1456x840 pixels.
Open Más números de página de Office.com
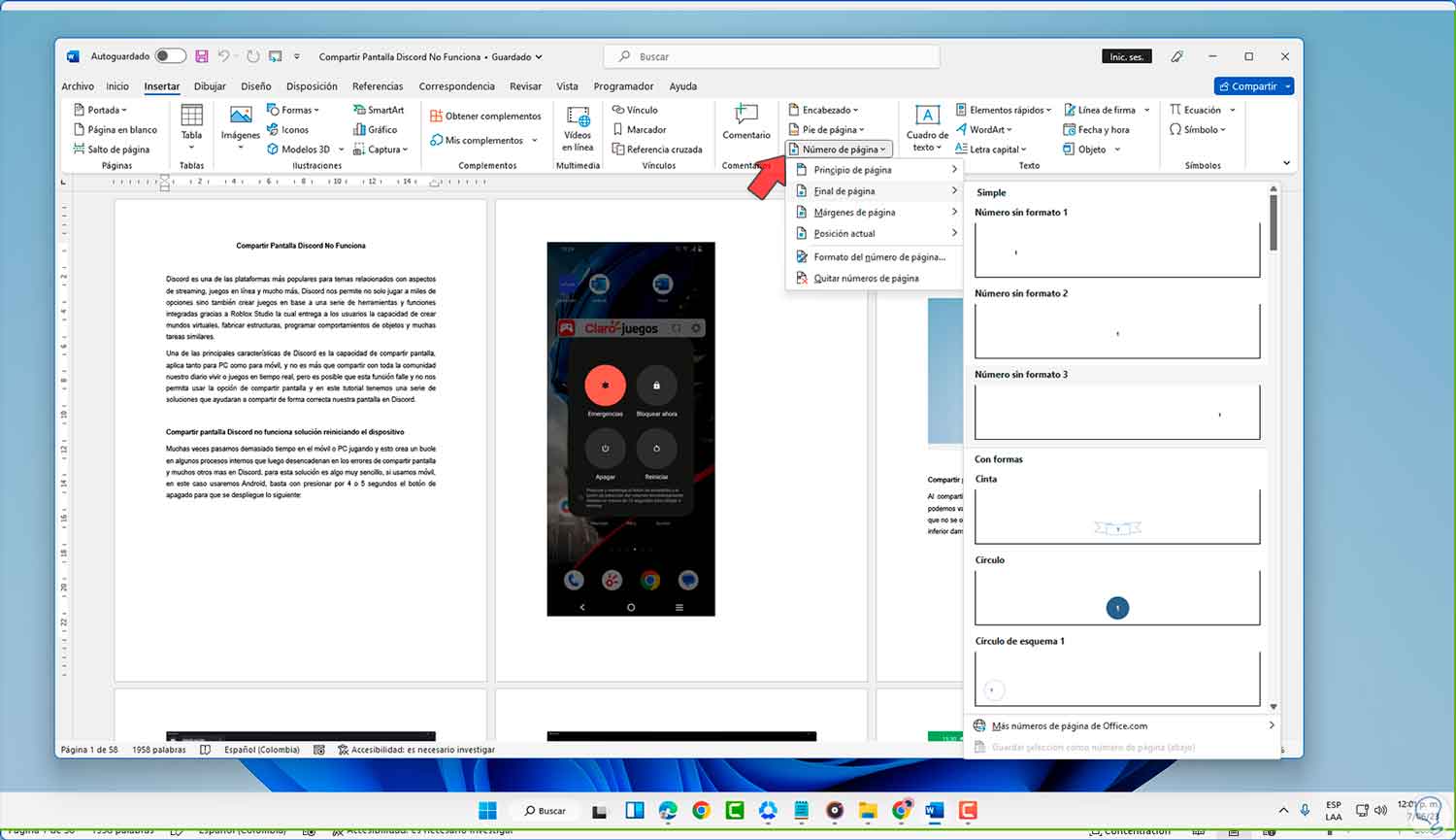(x=1123, y=725)
